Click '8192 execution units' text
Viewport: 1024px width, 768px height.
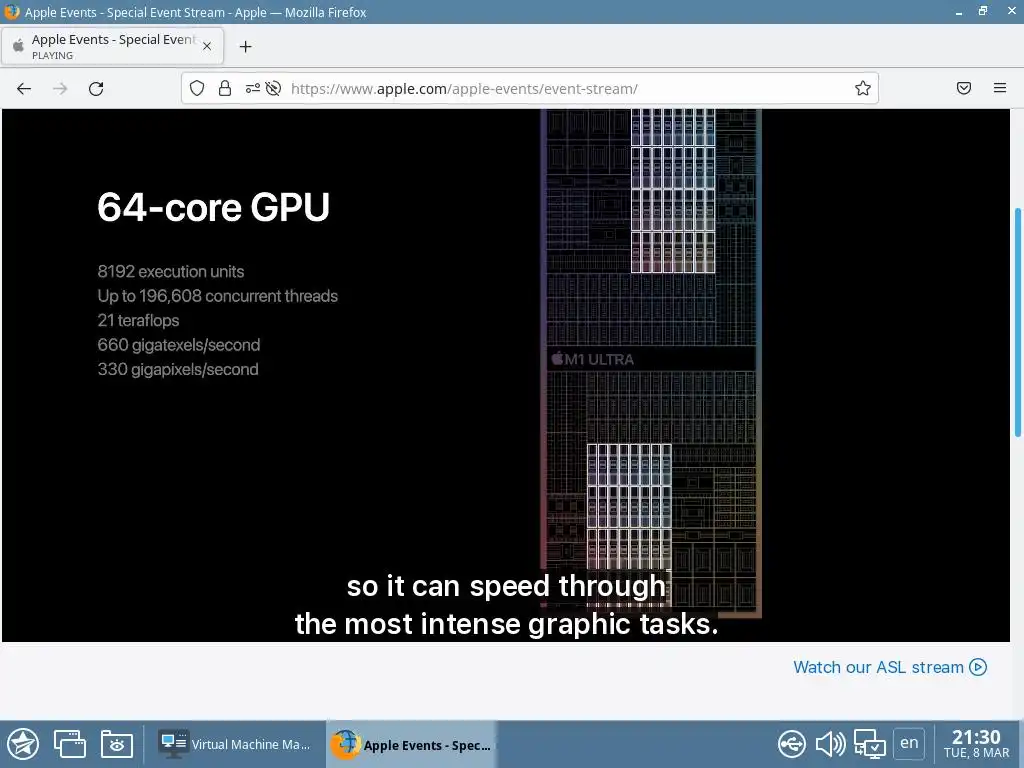tap(171, 272)
